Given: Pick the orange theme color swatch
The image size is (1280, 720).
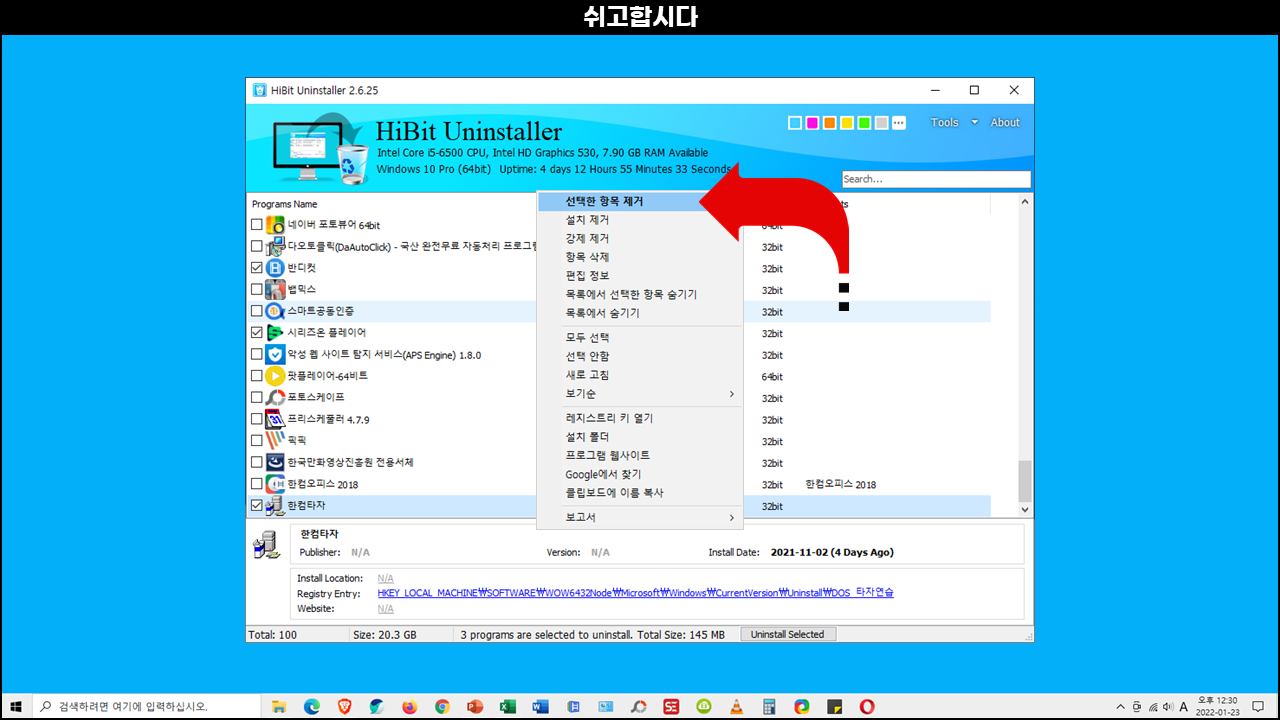Looking at the screenshot, I should (830, 123).
